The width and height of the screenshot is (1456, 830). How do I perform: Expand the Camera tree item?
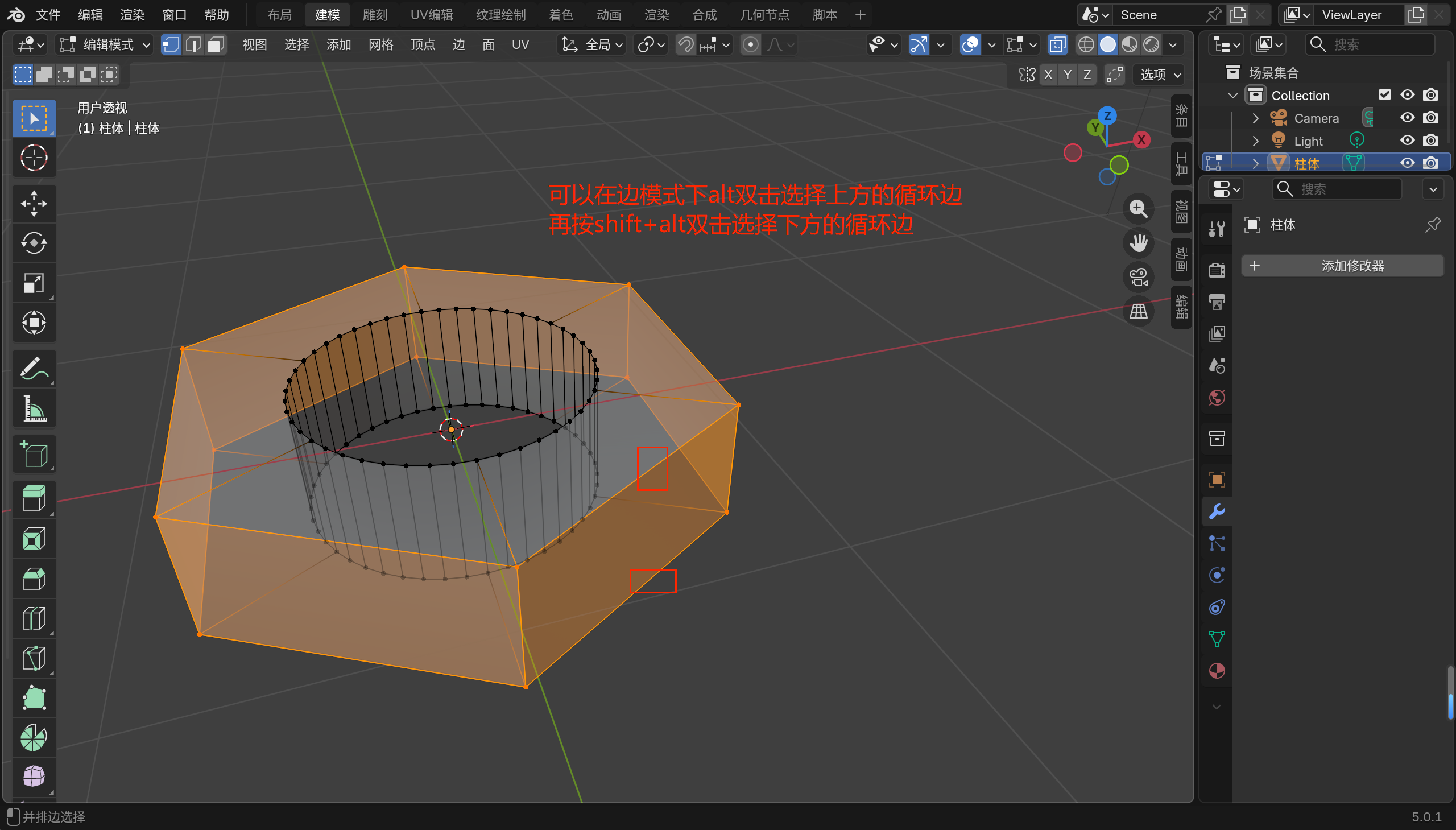pyautogui.click(x=1255, y=118)
